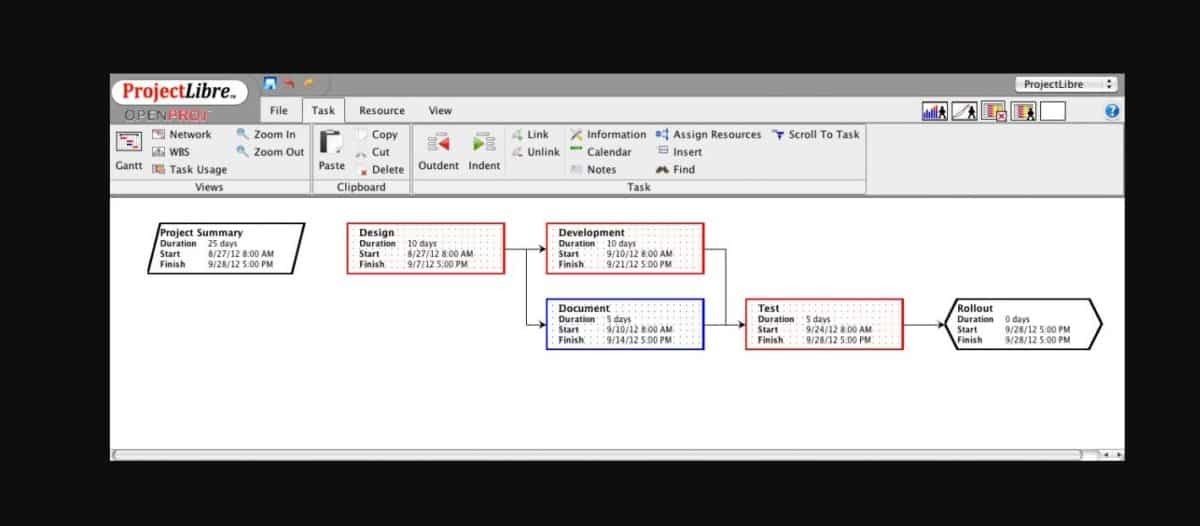Select the Document task node
Screen dimensions: 1200x526
tap(625, 324)
